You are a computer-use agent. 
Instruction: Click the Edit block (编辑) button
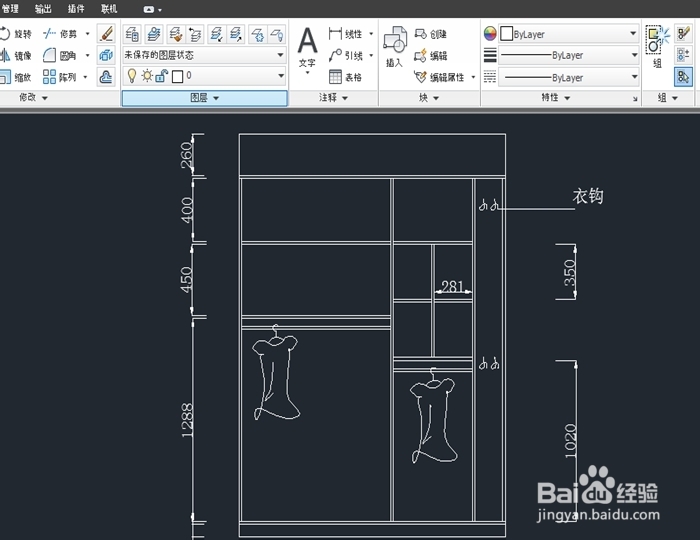point(430,55)
